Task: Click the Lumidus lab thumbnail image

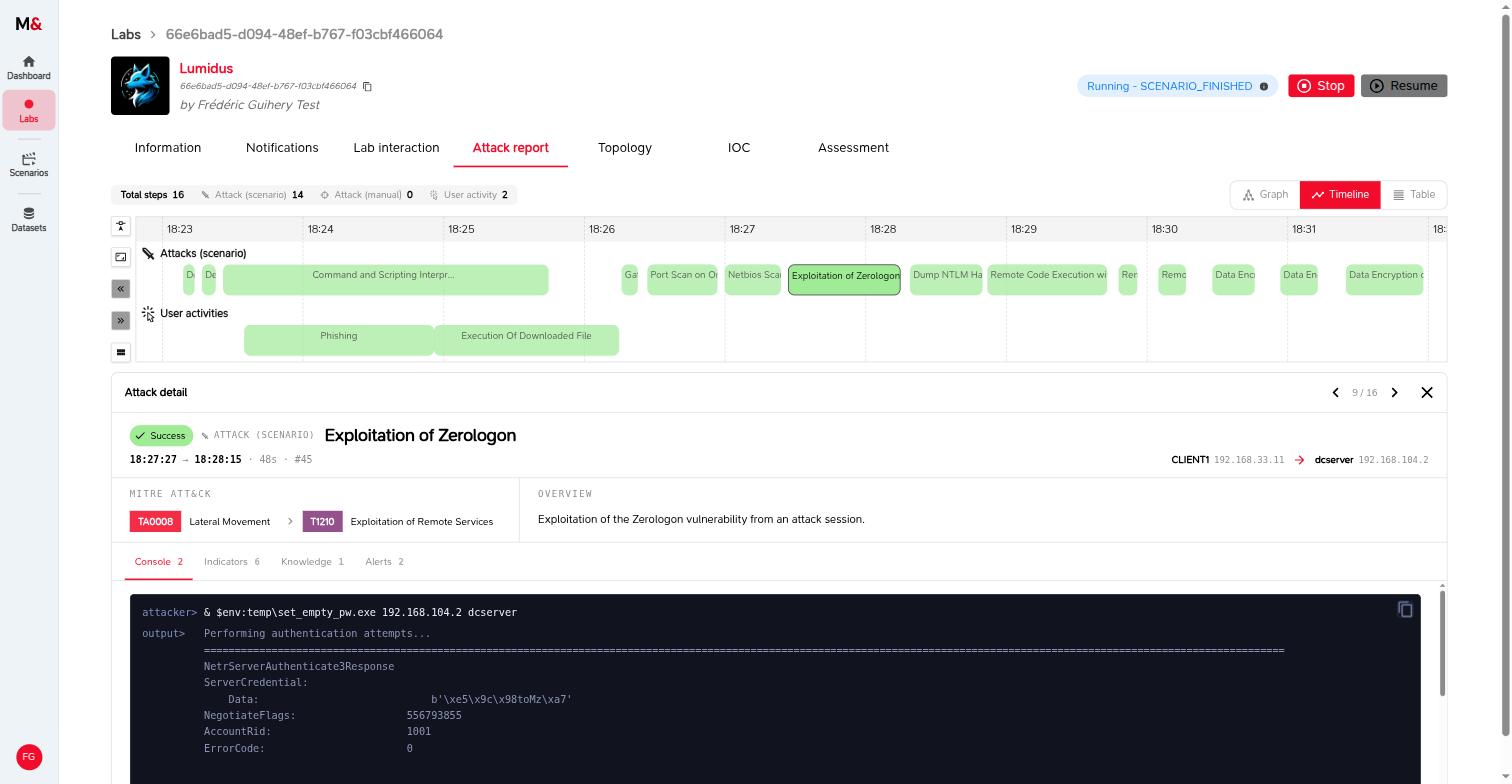Action: pyautogui.click(x=140, y=86)
